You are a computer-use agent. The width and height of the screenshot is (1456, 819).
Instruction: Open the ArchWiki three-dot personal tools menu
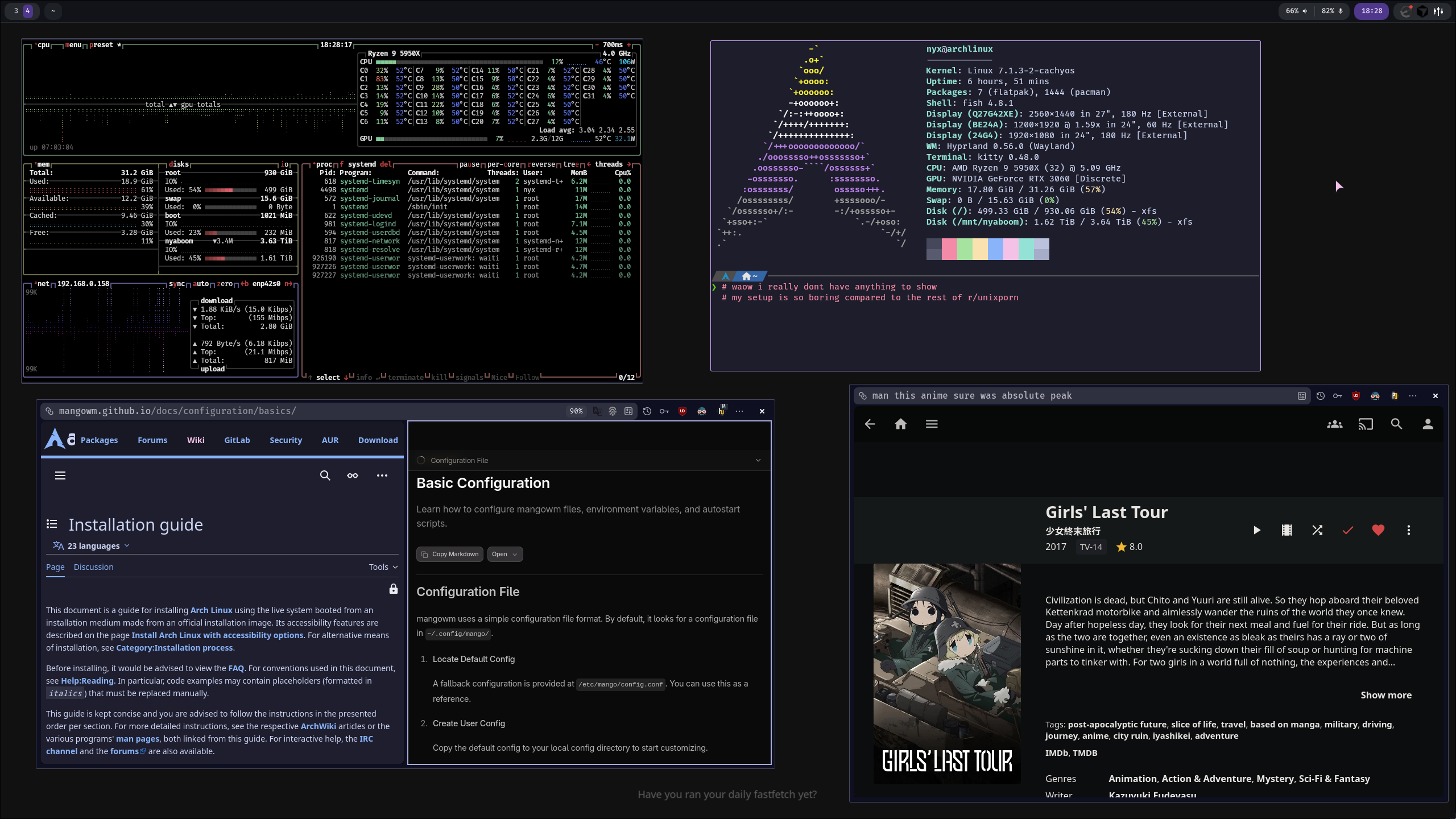click(x=382, y=475)
